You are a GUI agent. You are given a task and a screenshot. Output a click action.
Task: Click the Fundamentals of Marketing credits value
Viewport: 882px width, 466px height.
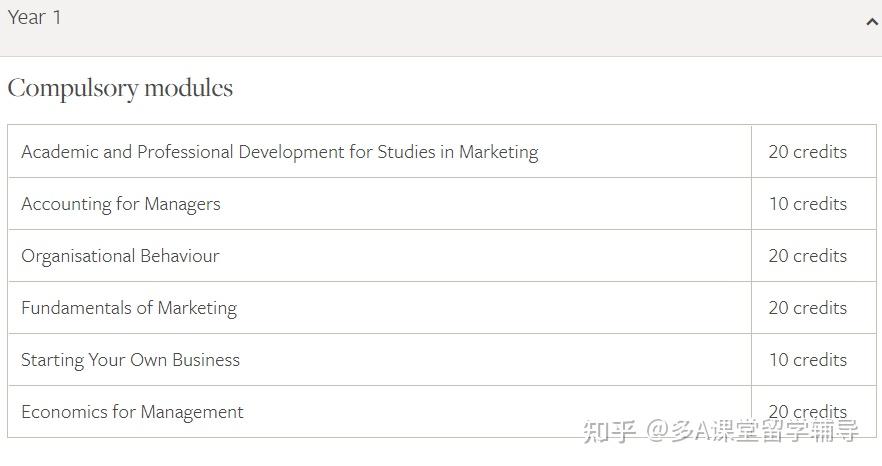coord(807,308)
